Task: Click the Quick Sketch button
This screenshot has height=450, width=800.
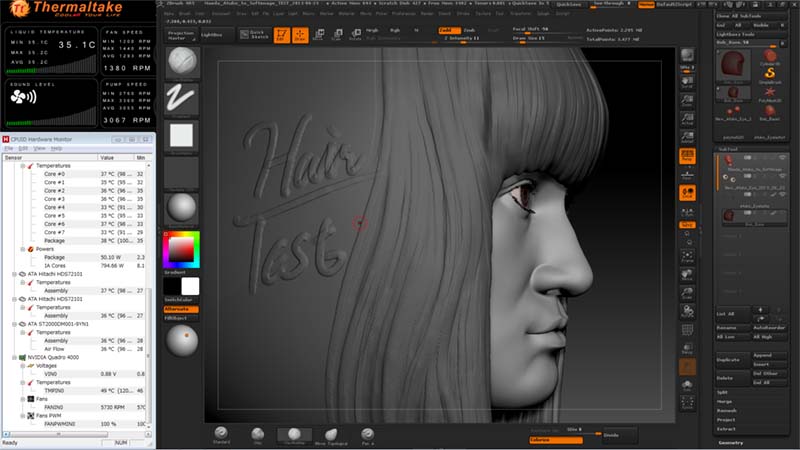Action: (x=255, y=34)
